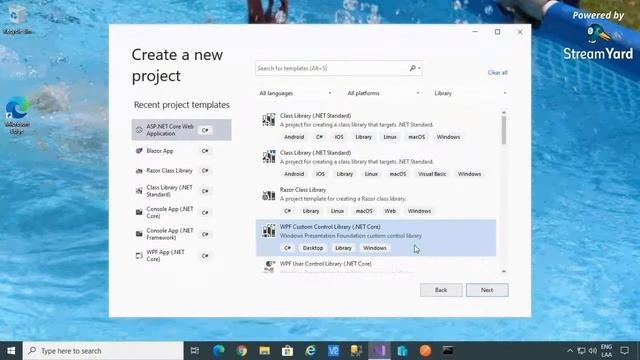The height and width of the screenshot is (360, 640).
Task: Click the network tray icon
Action: pyautogui.click(x=581, y=351)
